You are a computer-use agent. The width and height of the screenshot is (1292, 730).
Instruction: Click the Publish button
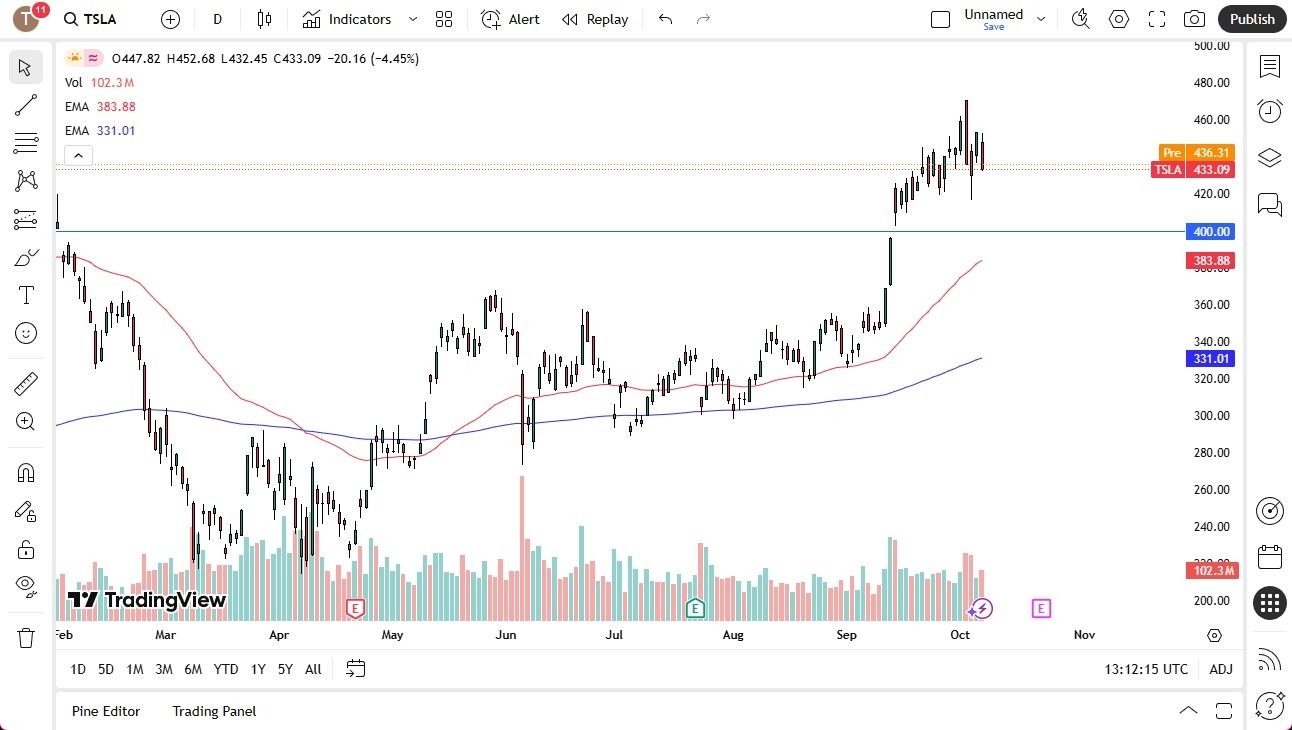pos(1251,19)
